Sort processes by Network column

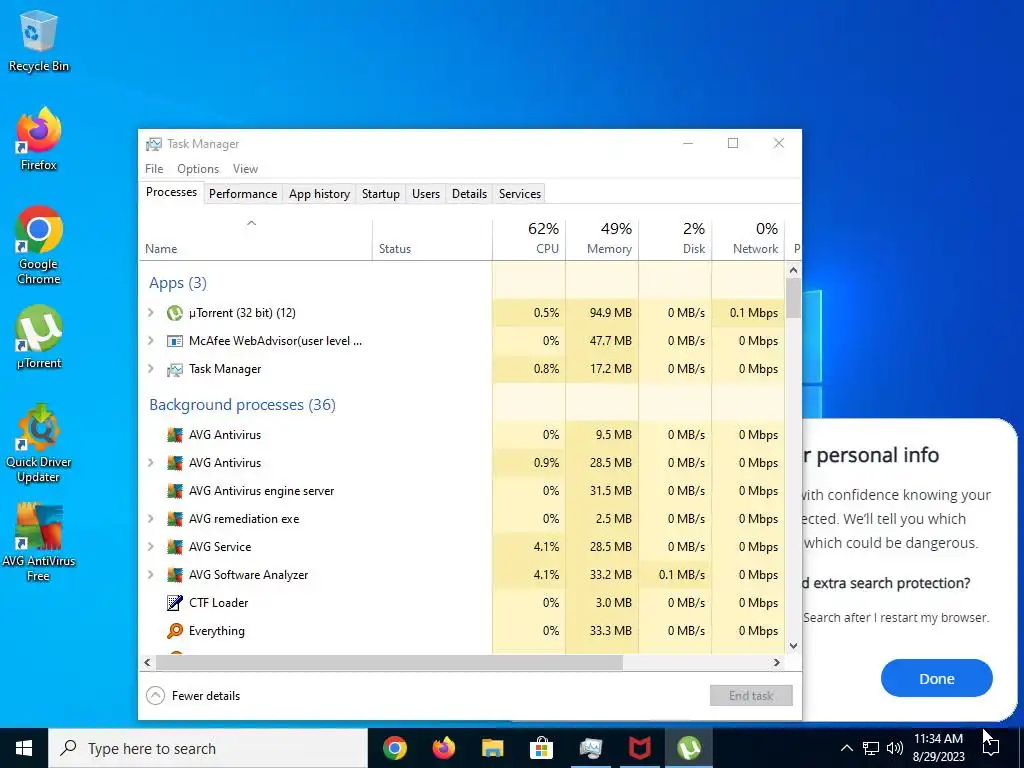pyautogui.click(x=748, y=239)
